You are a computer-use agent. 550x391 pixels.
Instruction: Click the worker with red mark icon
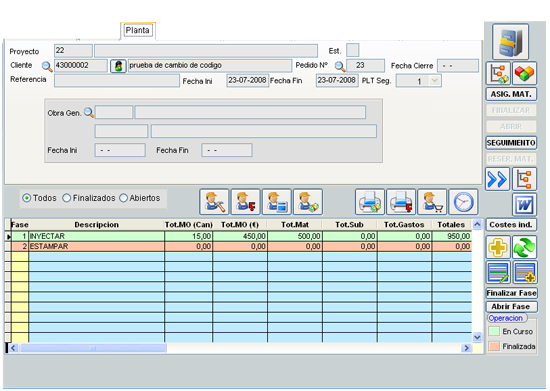pyautogui.click(x=245, y=202)
